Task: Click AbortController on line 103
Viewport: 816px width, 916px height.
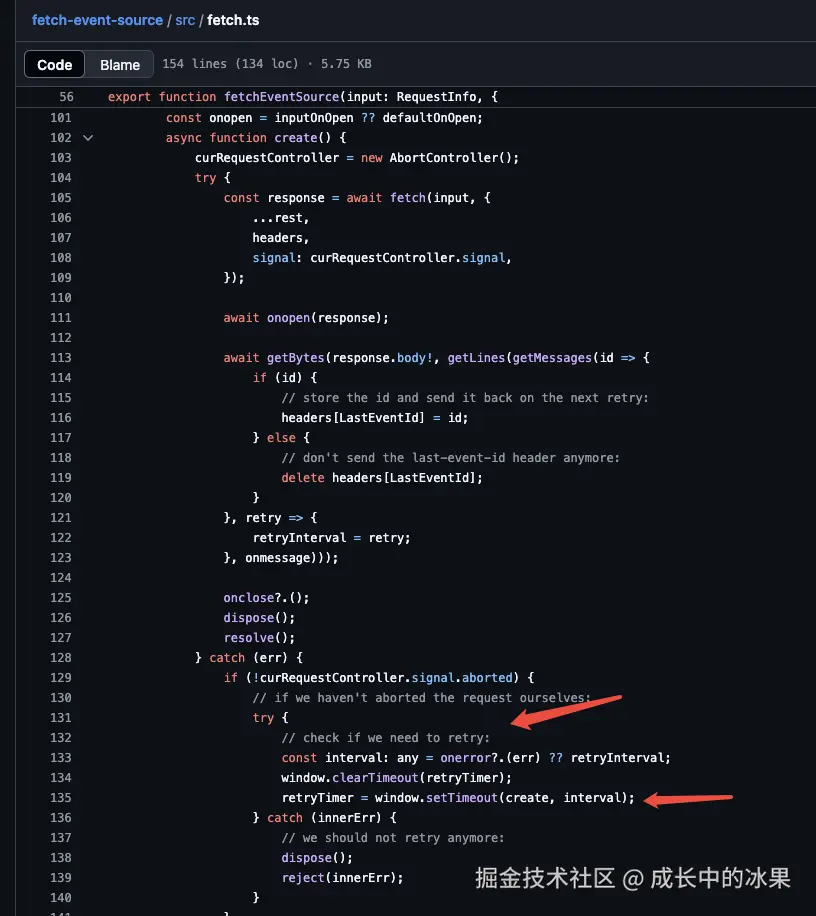Action: [443, 158]
